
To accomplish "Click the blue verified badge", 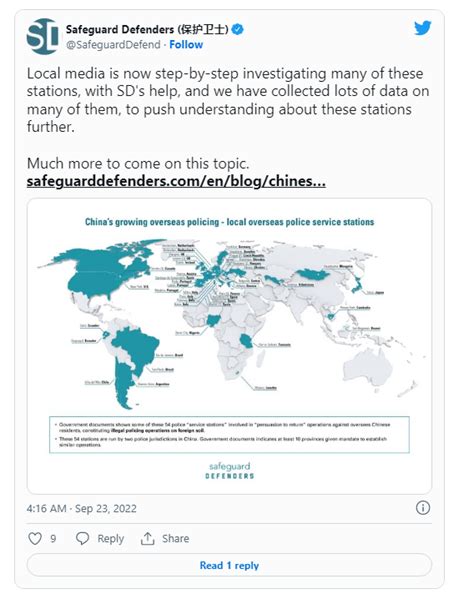I will coord(238,29).
